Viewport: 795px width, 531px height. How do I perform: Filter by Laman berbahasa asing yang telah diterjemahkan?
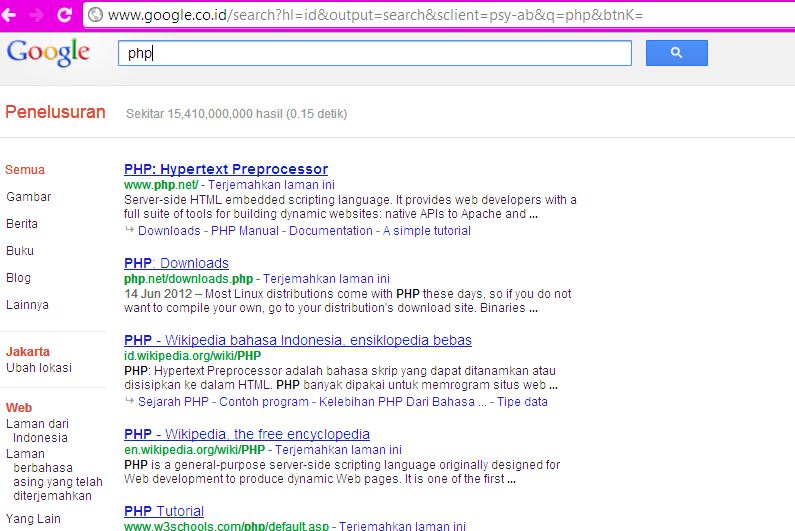(54, 475)
